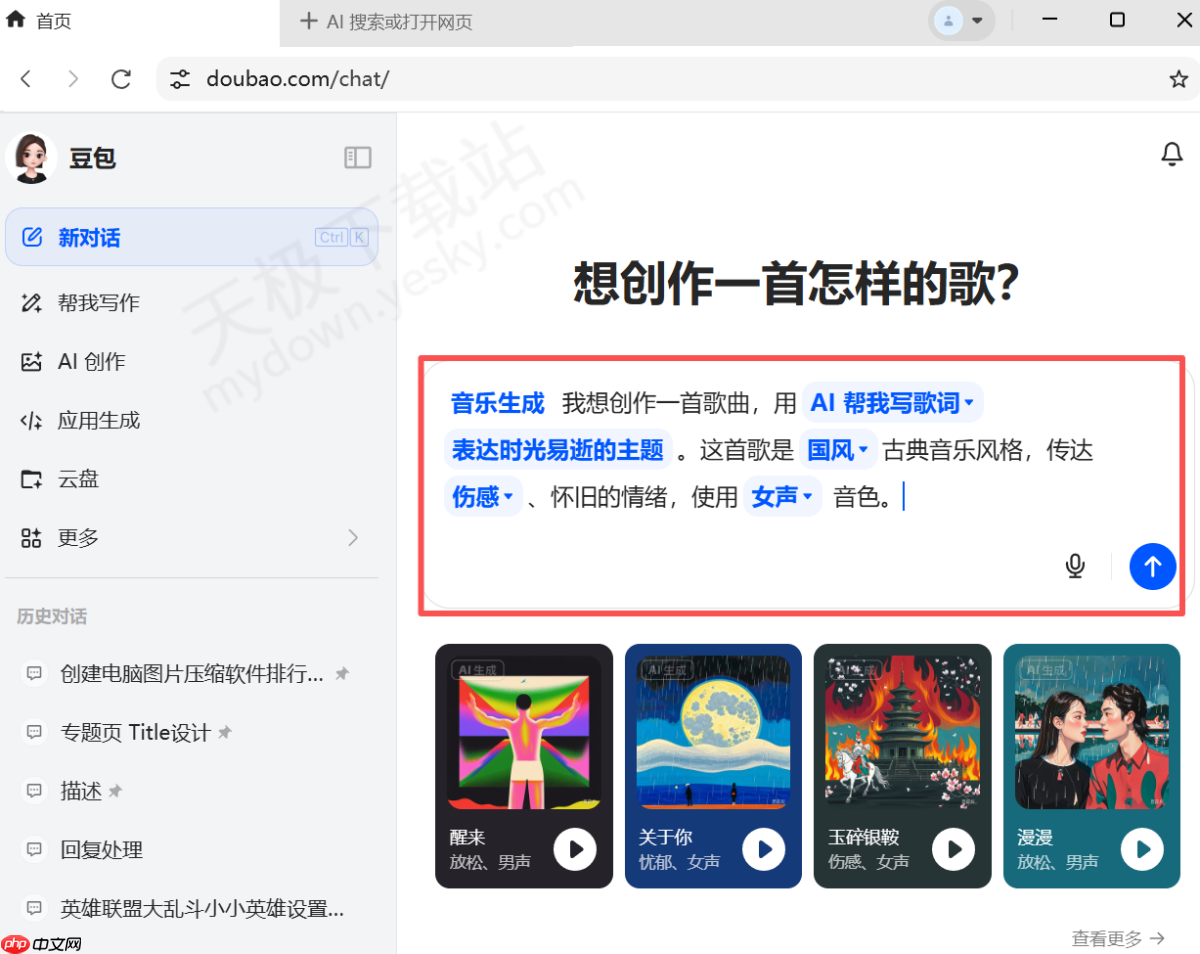Click pin icon beside 专题页 Title设计
Screen dimensions: 1200x954
point(225,733)
